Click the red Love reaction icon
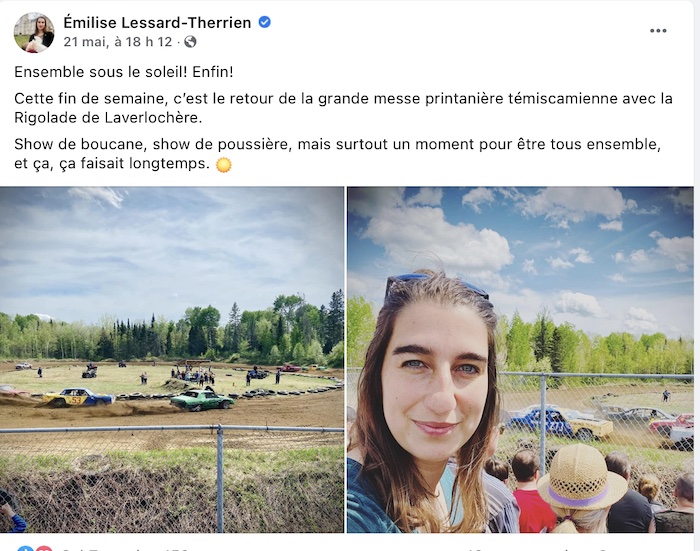 pyautogui.click(x=44, y=548)
